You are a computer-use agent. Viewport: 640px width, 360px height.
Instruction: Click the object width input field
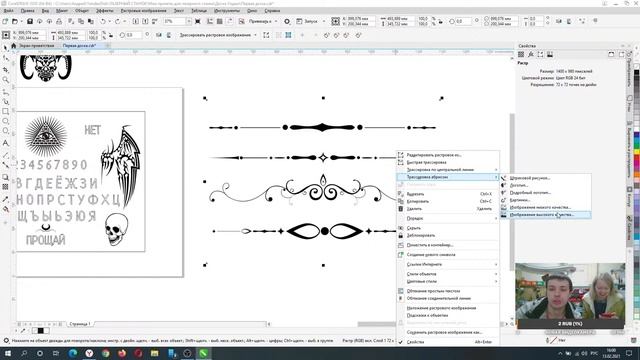(x=71, y=33)
